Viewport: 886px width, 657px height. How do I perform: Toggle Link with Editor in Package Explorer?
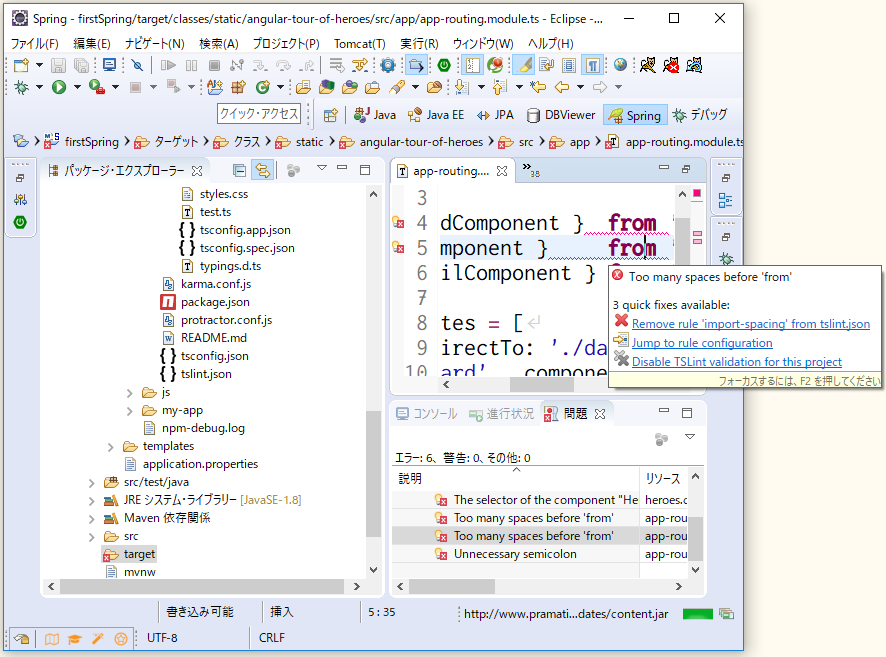(x=261, y=170)
